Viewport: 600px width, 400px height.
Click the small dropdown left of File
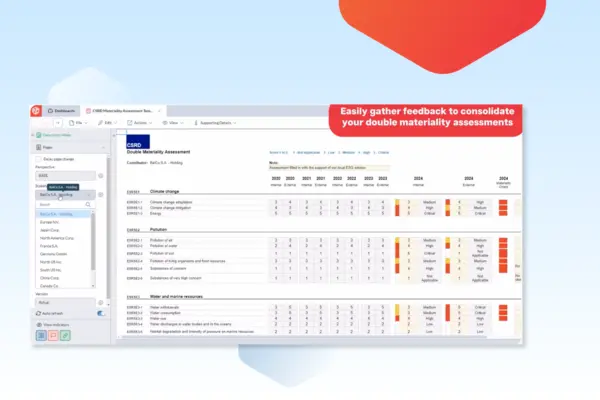coord(58,123)
